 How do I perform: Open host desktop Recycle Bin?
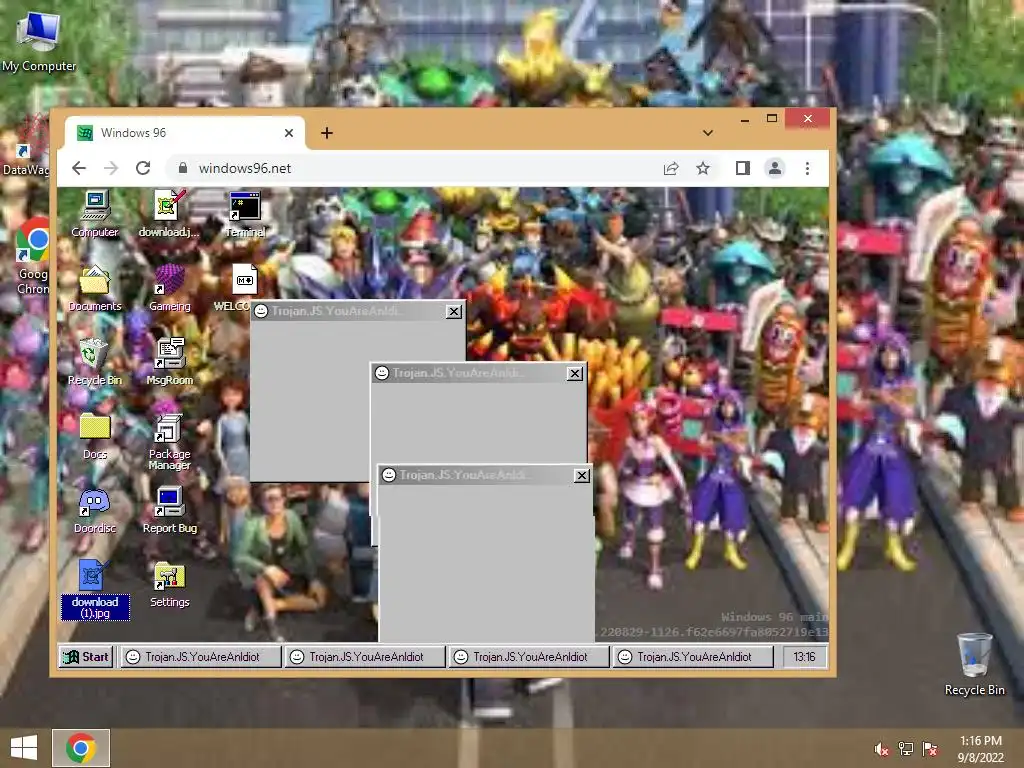click(x=974, y=664)
